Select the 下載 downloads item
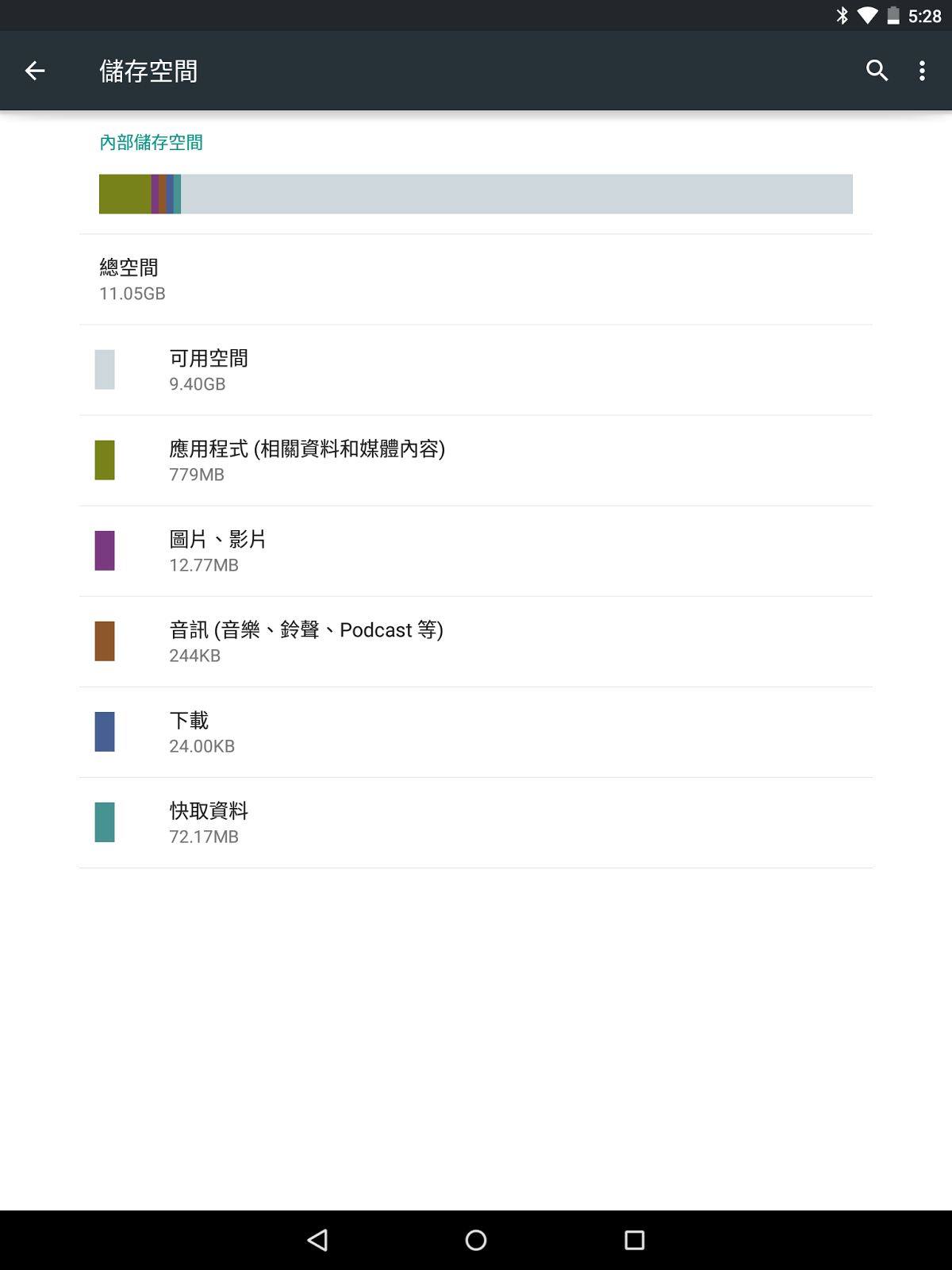The height and width of the screenshot is (1270, 952). pos(476,732)
